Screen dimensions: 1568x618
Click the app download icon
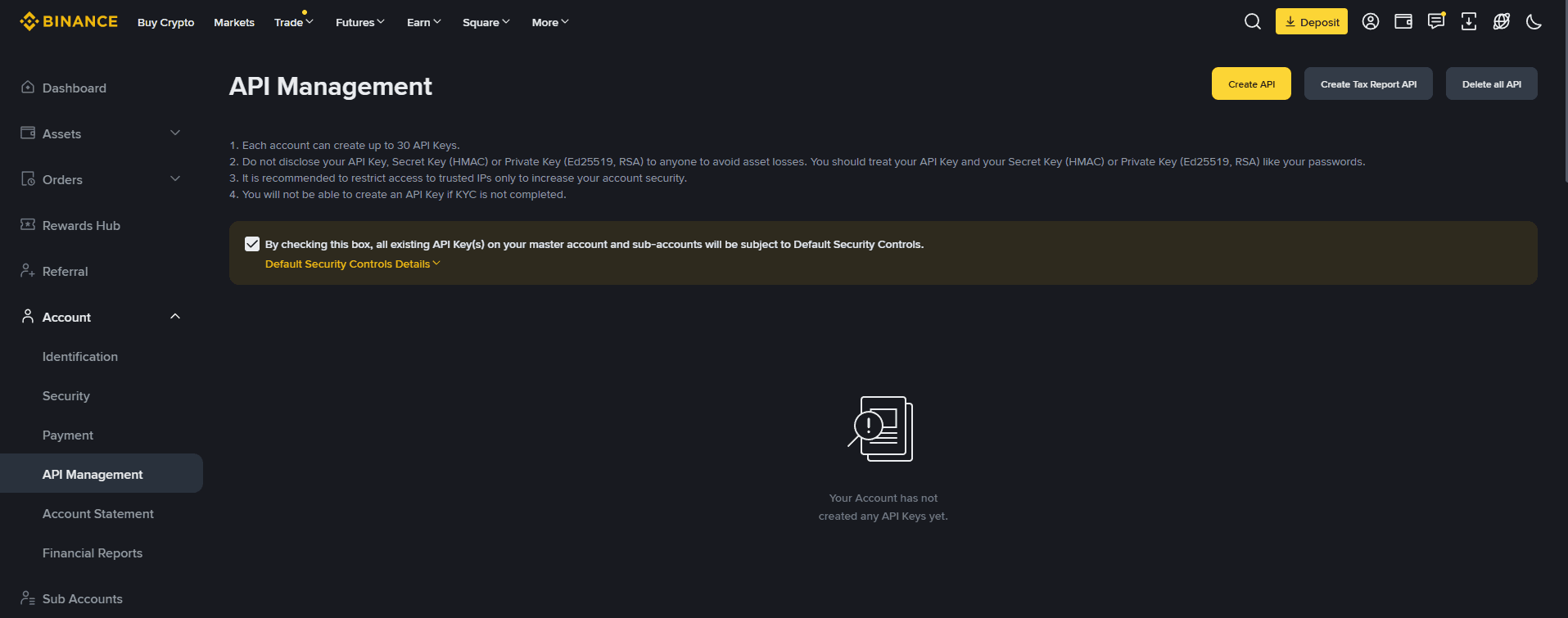1469,21
